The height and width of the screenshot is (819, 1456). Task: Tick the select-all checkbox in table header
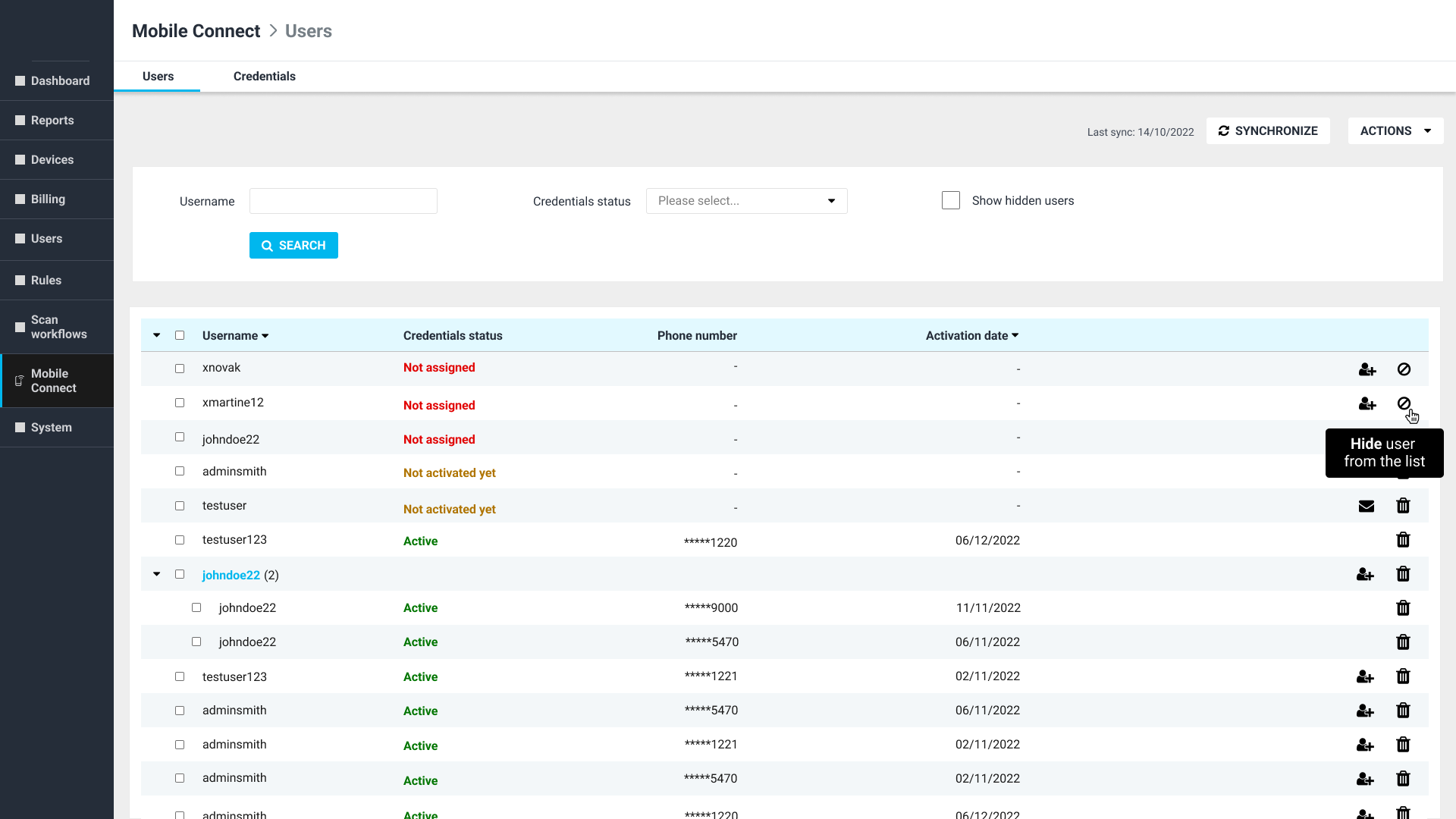[x=180, y=335]
